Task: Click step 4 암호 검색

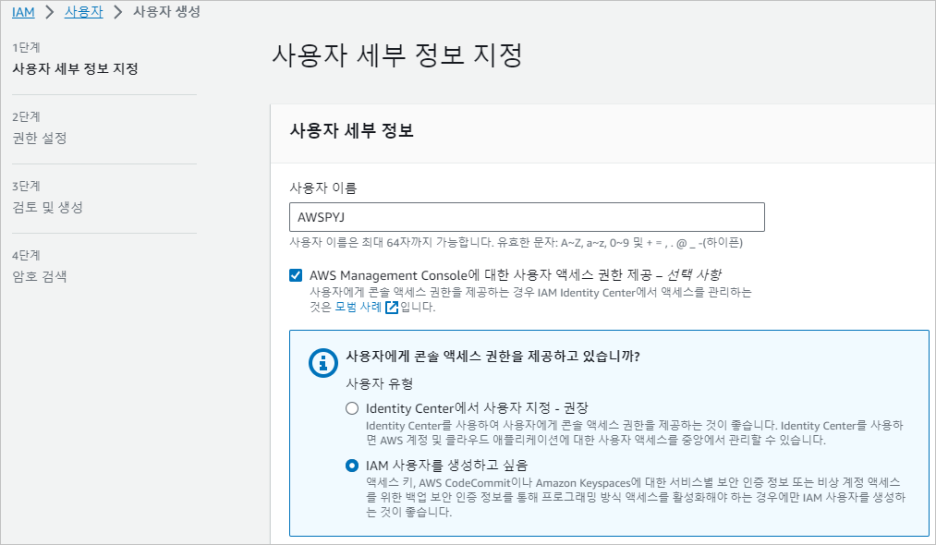Action: pyautogui.click(x=39, y=276)
